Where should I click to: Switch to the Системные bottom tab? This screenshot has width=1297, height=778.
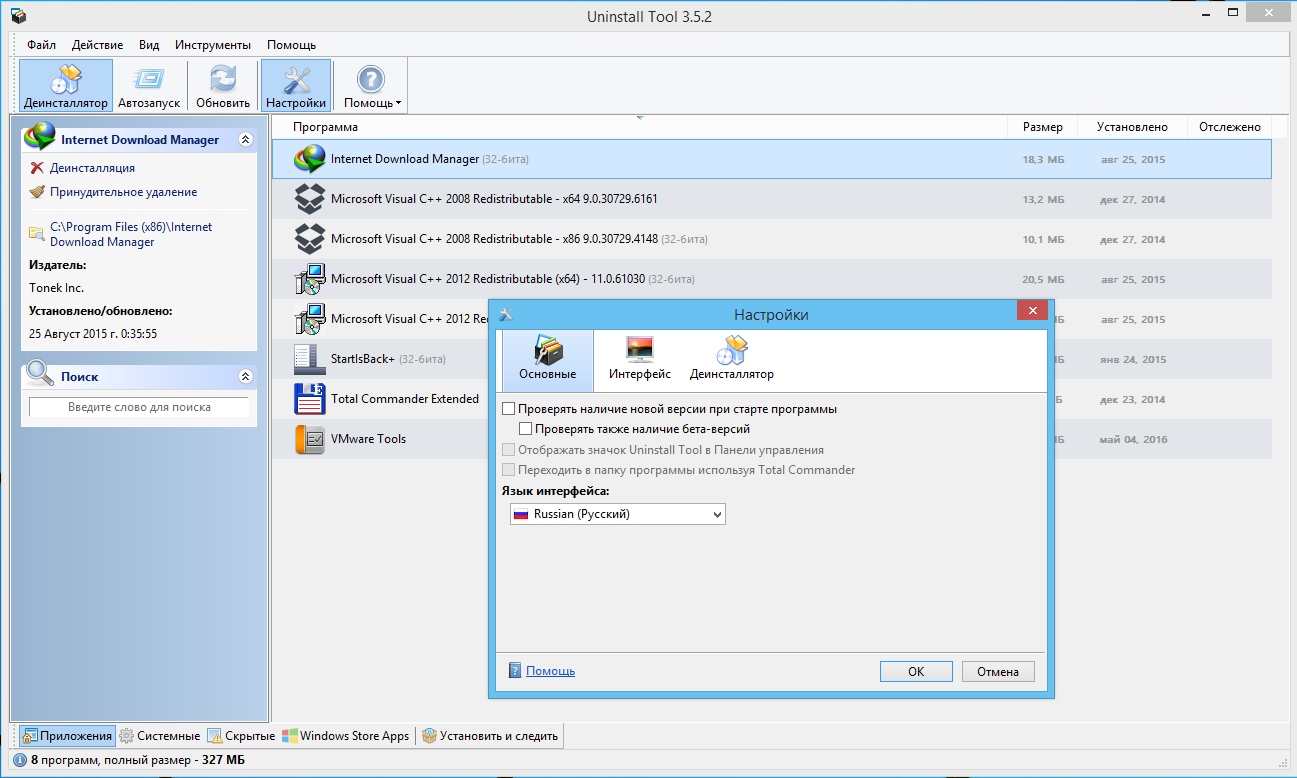tap(159, 736)
